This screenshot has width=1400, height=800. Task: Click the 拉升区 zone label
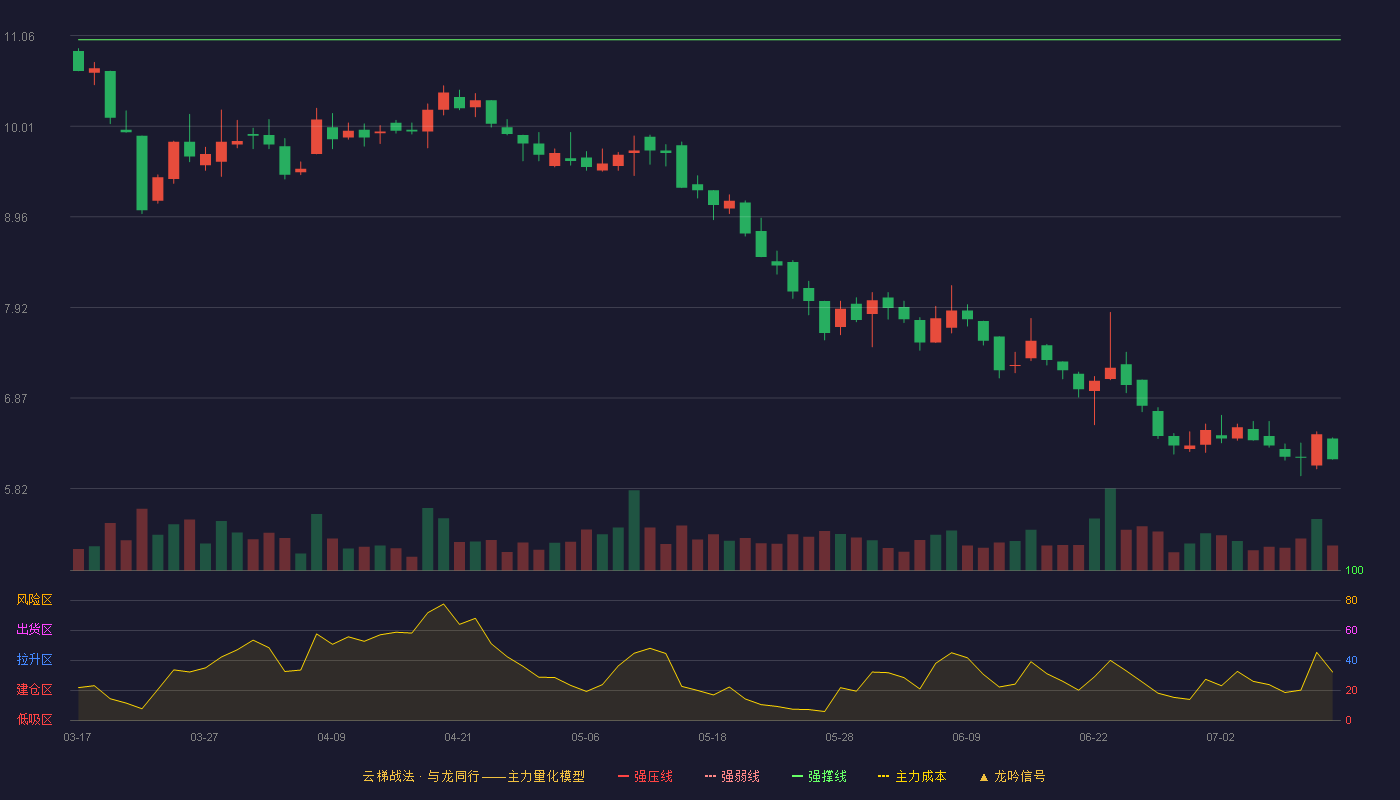[34, 660]
